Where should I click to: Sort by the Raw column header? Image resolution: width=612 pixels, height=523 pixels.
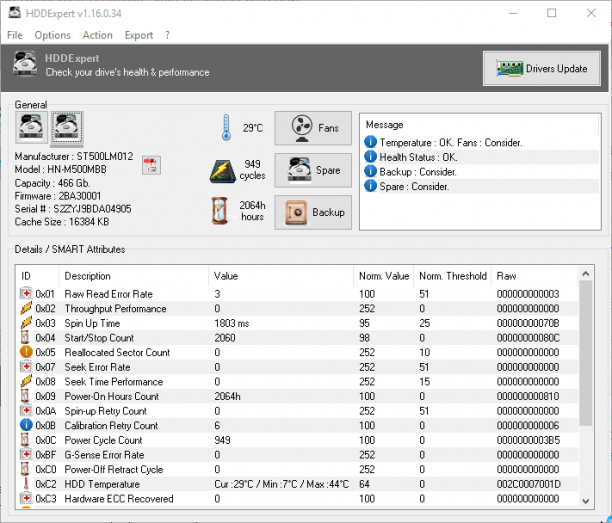(x=534, y=276)
